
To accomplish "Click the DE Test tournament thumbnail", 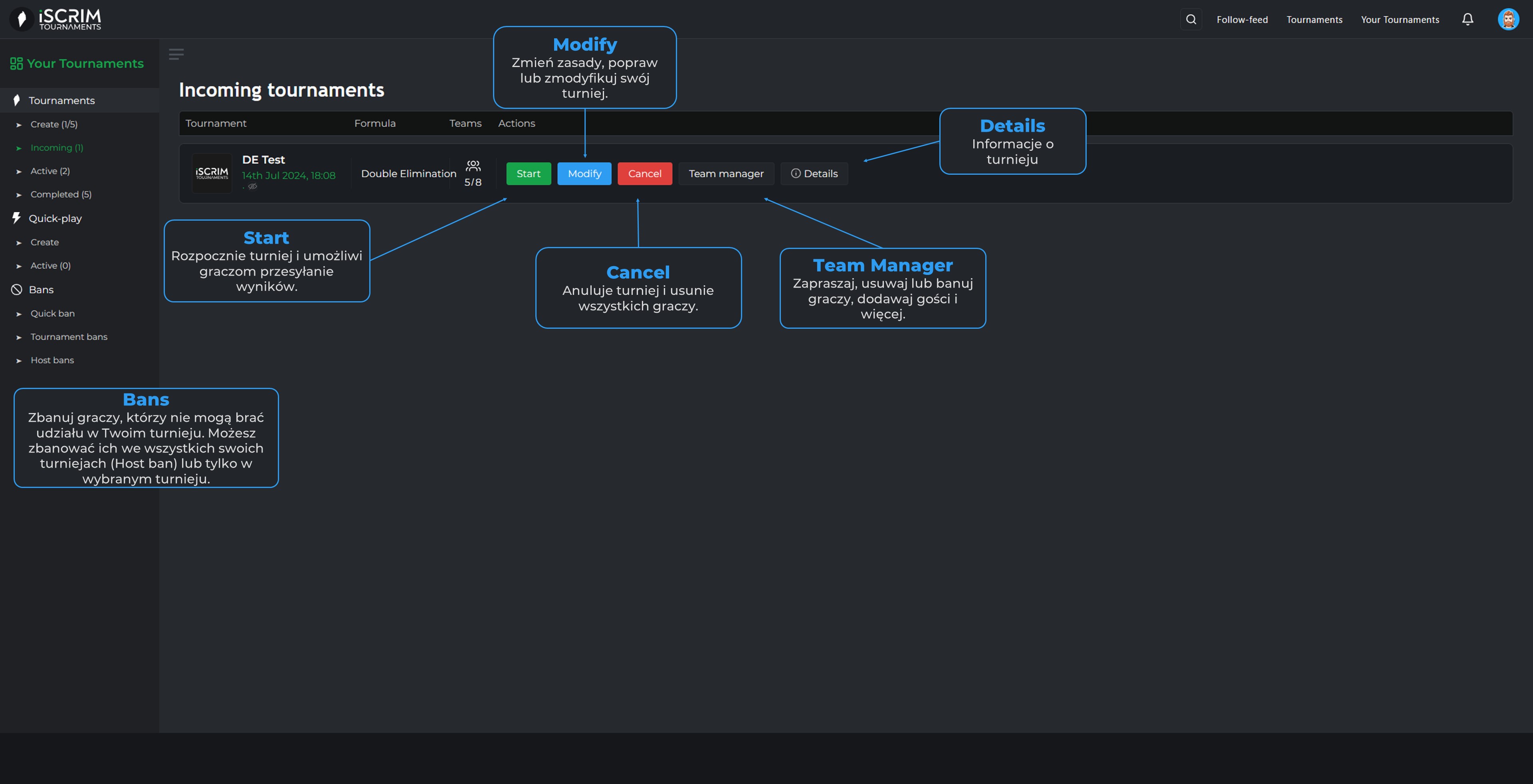I will [x=212, y=173].
